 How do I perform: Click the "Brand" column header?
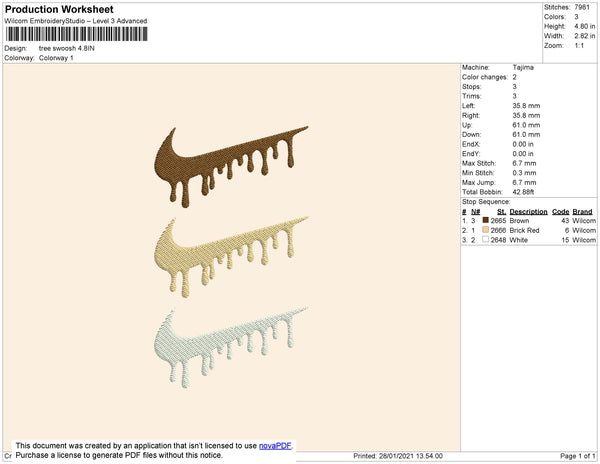point(582,212)
